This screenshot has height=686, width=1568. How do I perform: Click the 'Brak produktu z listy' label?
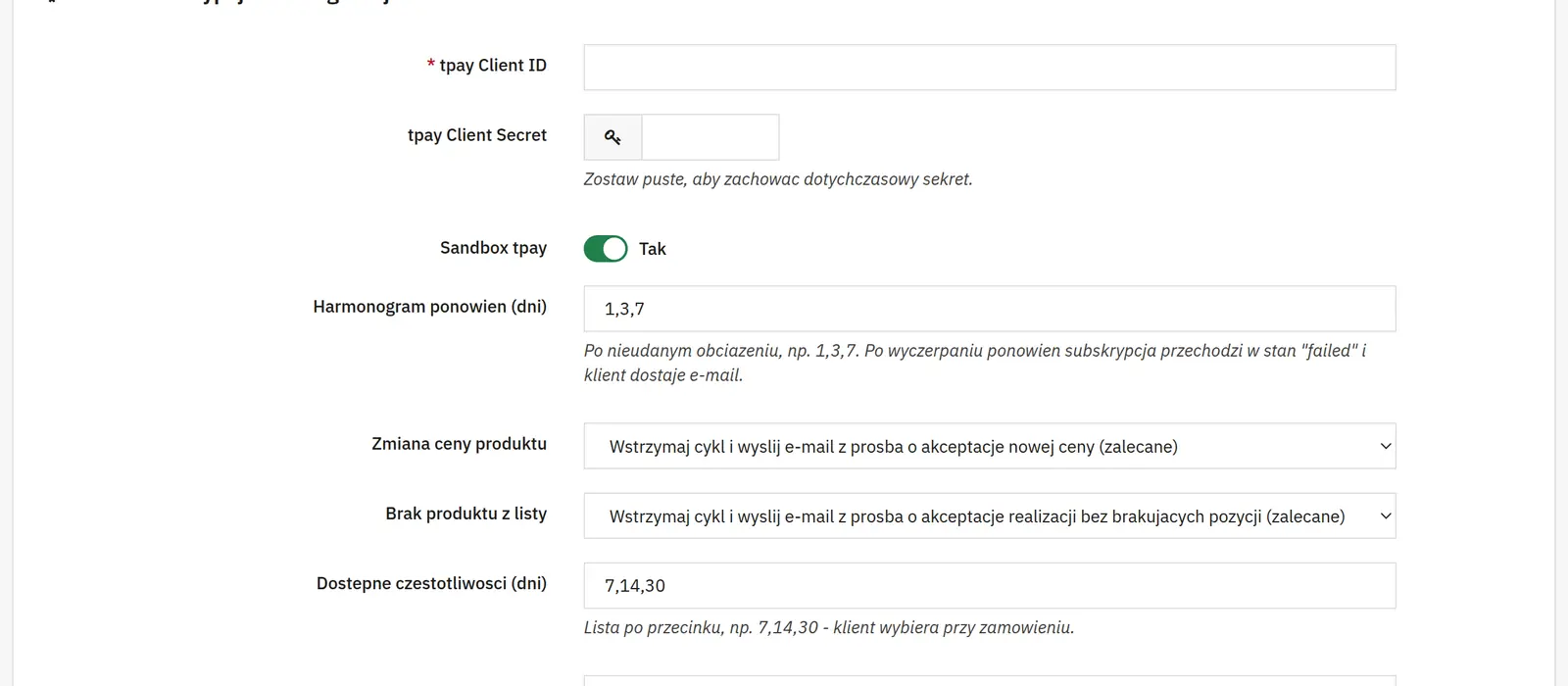466,514
